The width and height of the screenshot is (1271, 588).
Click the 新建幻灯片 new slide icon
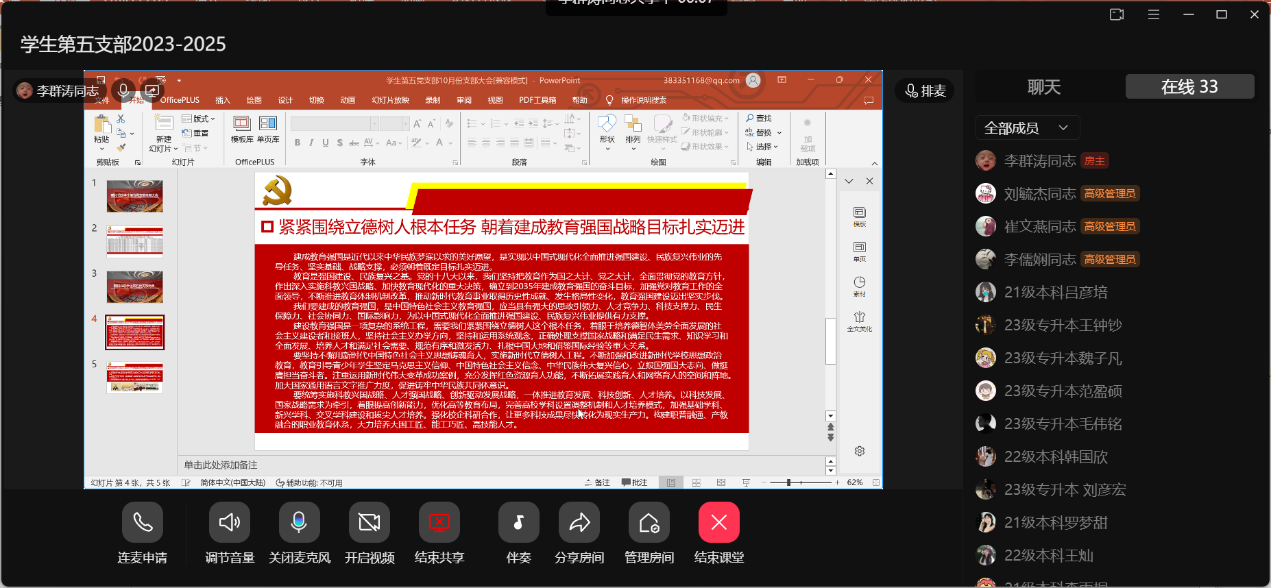pos(163,128)
